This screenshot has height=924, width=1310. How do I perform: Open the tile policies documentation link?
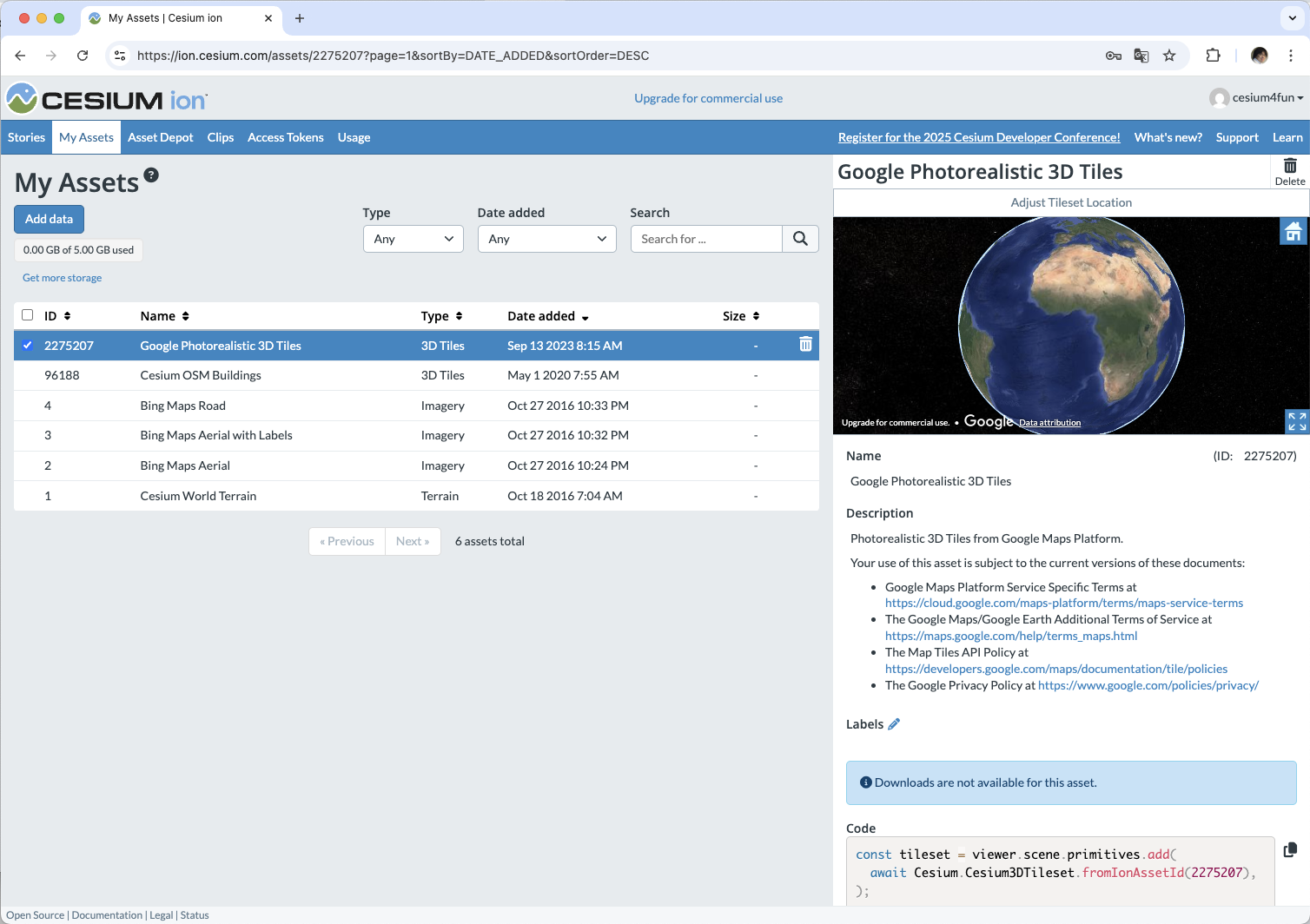(1056, 669)
